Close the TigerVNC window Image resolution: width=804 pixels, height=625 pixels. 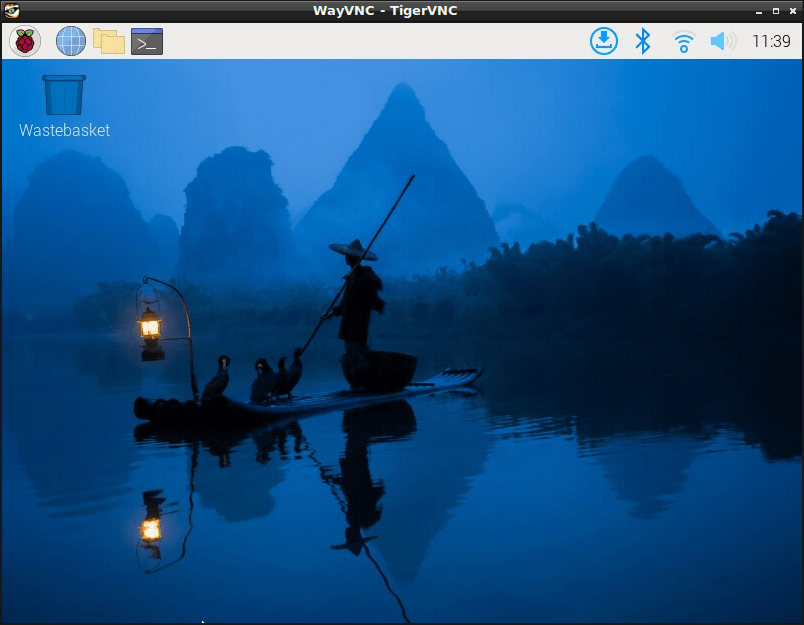[793, 11]
